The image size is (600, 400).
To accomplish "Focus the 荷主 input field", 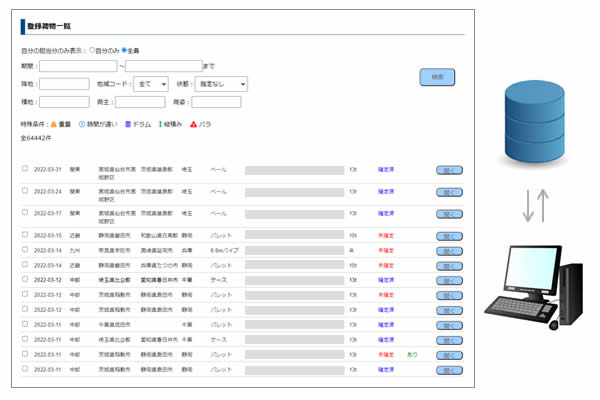I will point(133,102).
